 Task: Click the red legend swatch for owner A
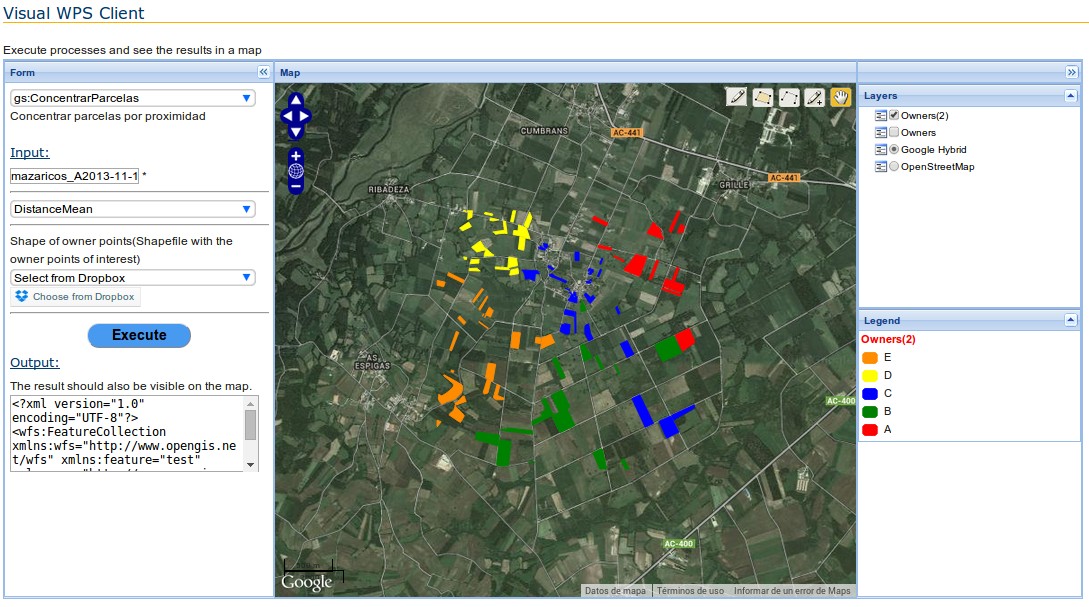(869, 430)
